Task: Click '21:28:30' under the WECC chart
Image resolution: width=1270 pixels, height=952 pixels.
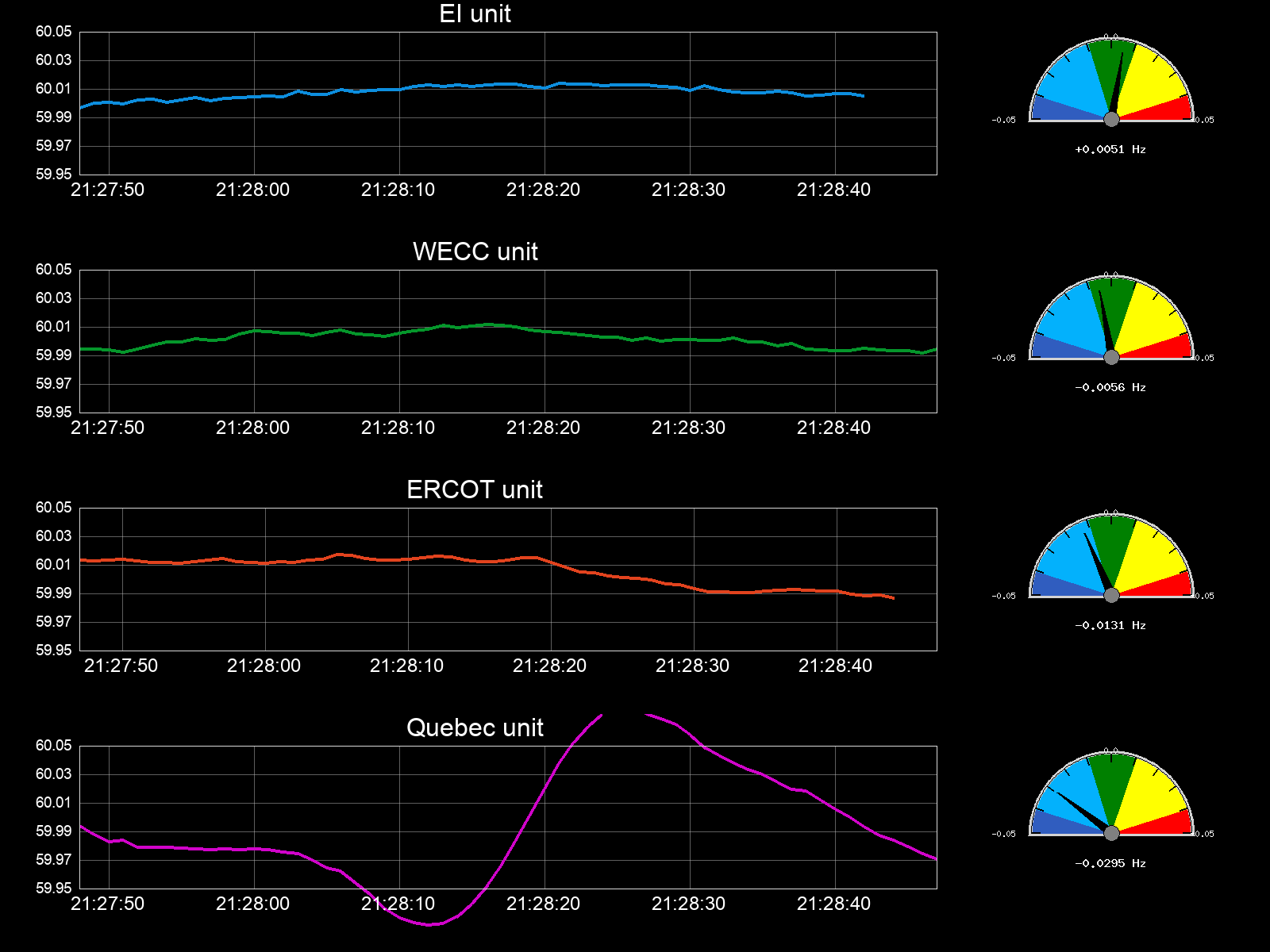Action: tap(689, 428)
